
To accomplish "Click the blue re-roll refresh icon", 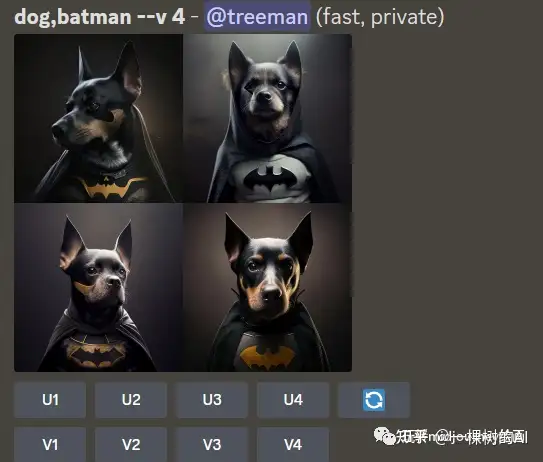I will point(374,400).
